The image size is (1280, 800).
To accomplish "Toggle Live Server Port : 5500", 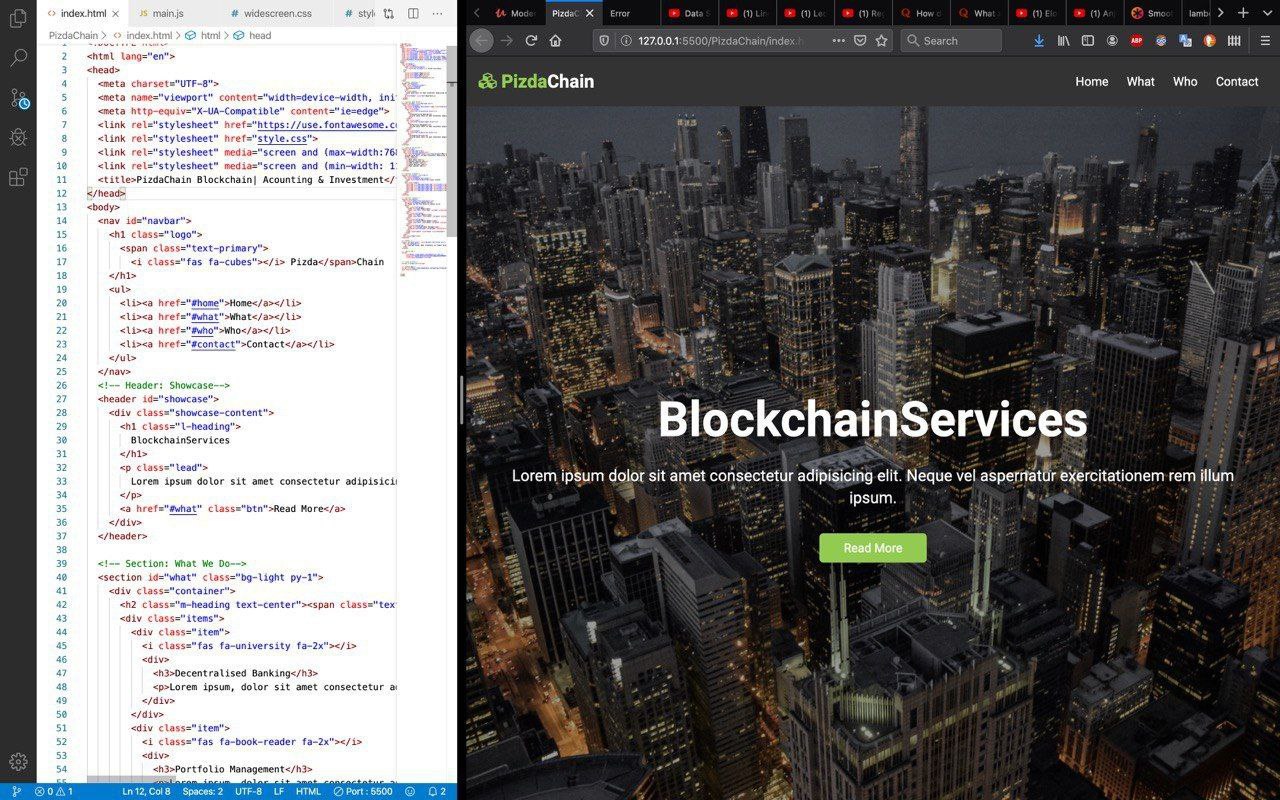I will click(x=362, y=791).
